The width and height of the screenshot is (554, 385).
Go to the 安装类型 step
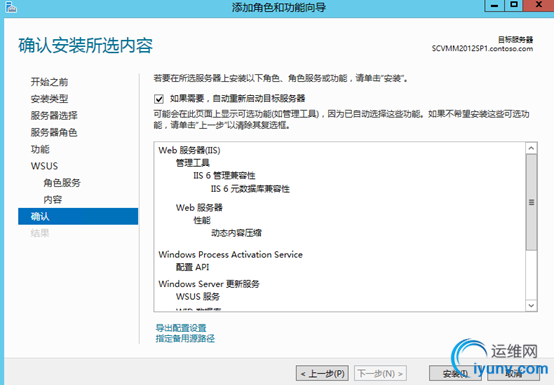click(x=49, y=99)
